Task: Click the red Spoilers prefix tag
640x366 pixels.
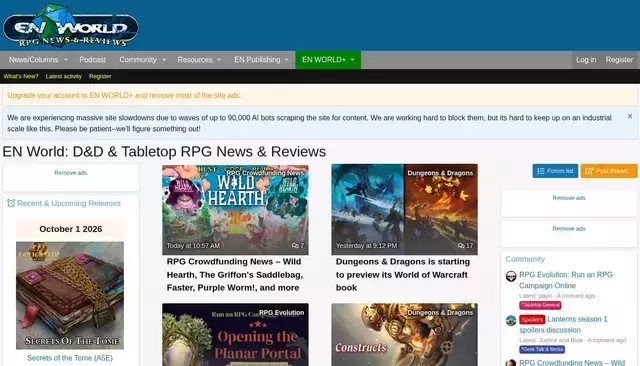Action: coord(532,320)
